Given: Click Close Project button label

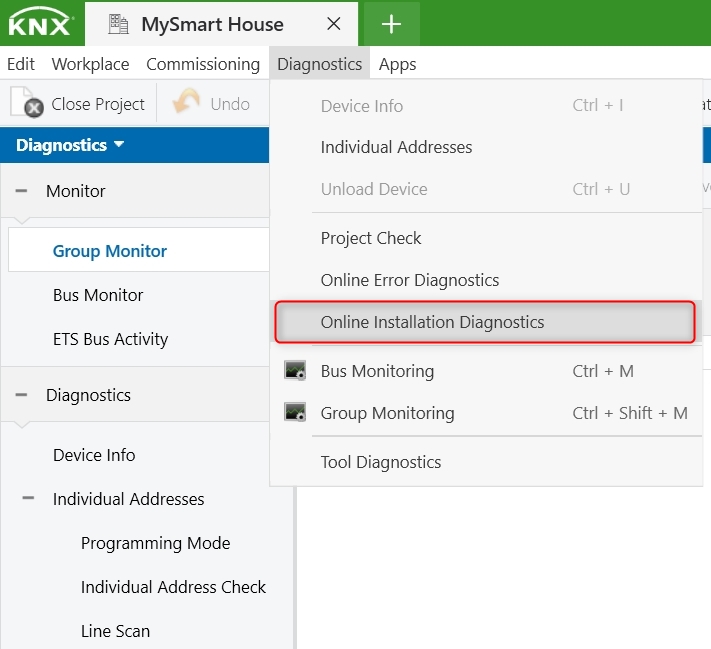Looking at the screenshot, I should coord(98,104).
